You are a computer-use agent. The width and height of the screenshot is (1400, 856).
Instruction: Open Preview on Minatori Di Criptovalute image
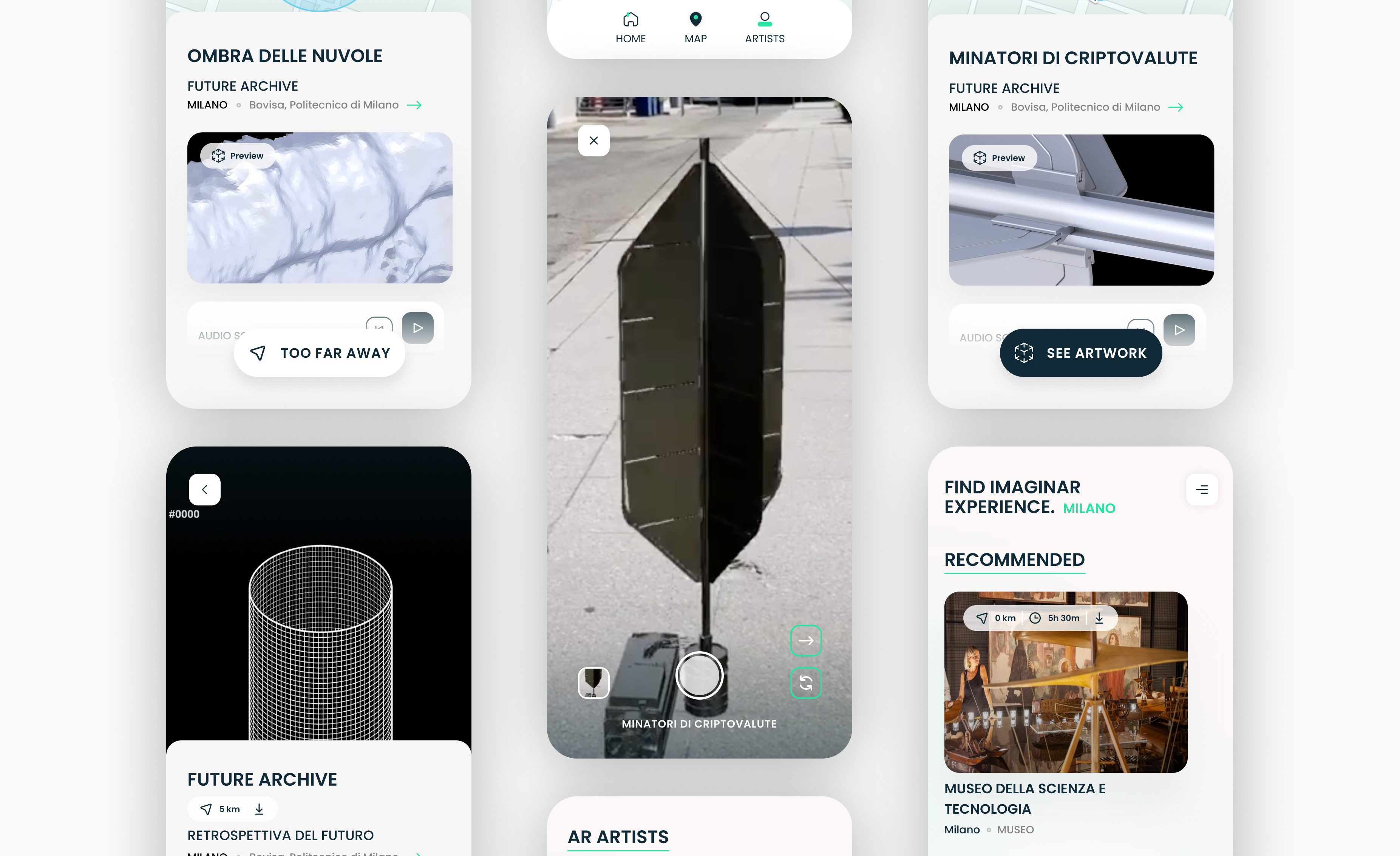click(x=999, y=158)
